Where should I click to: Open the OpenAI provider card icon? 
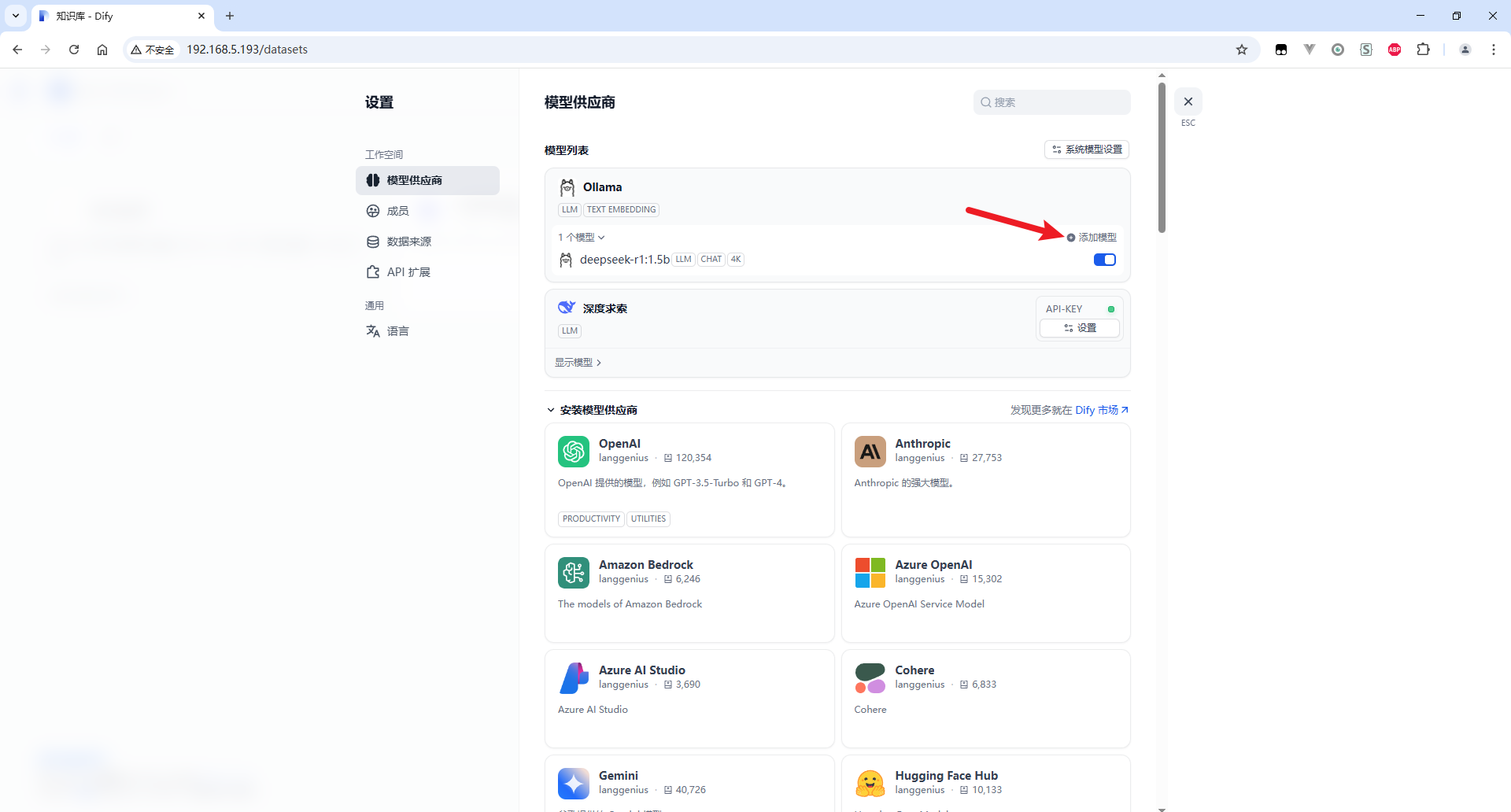pyautogui.click(x=574, y=452)
